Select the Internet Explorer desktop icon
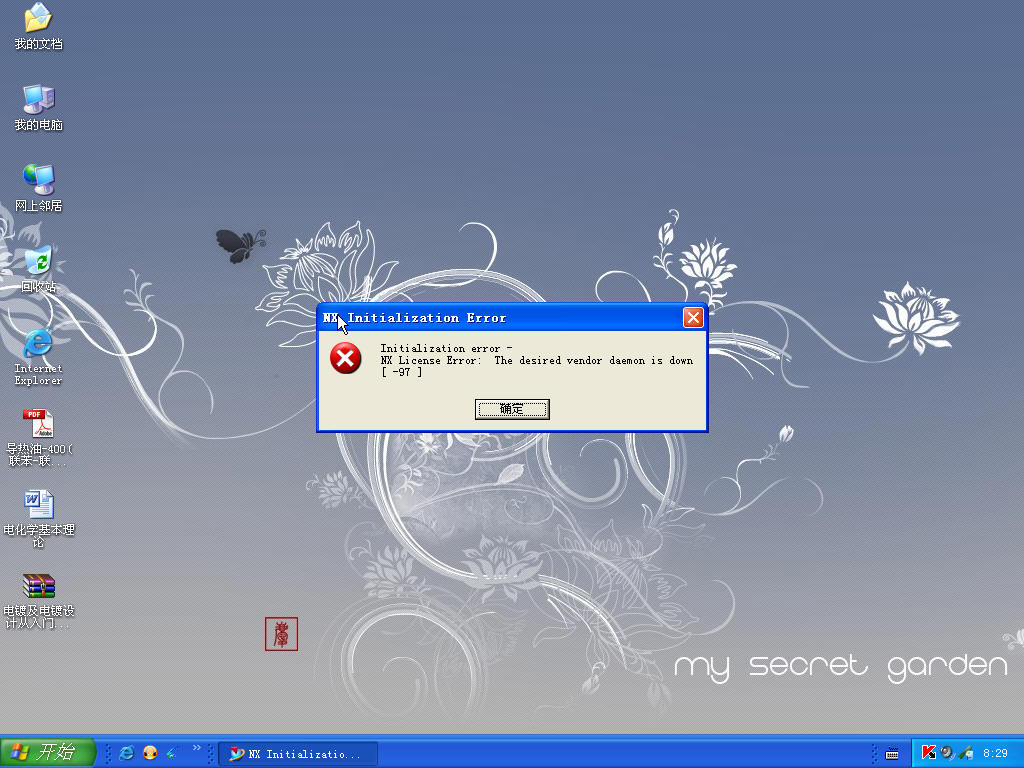The width and height of the screenshot is (1024, 768). coord(38,357)
